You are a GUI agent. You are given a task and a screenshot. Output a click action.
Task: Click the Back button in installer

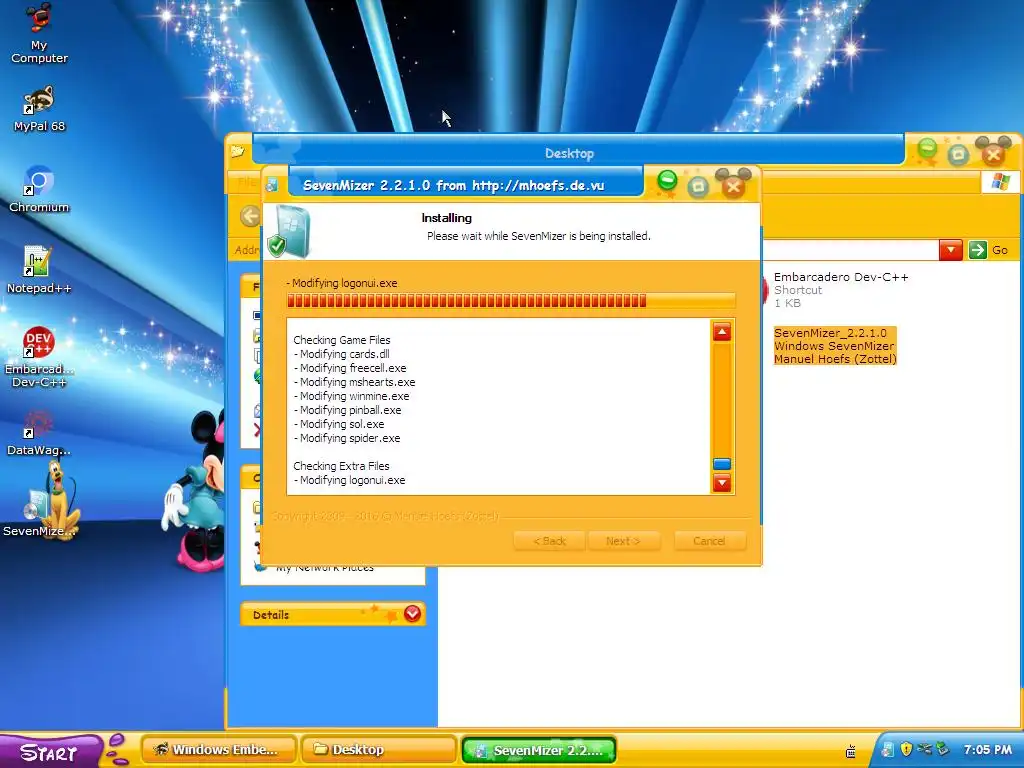pyautogui.click(x=549, y=541)
